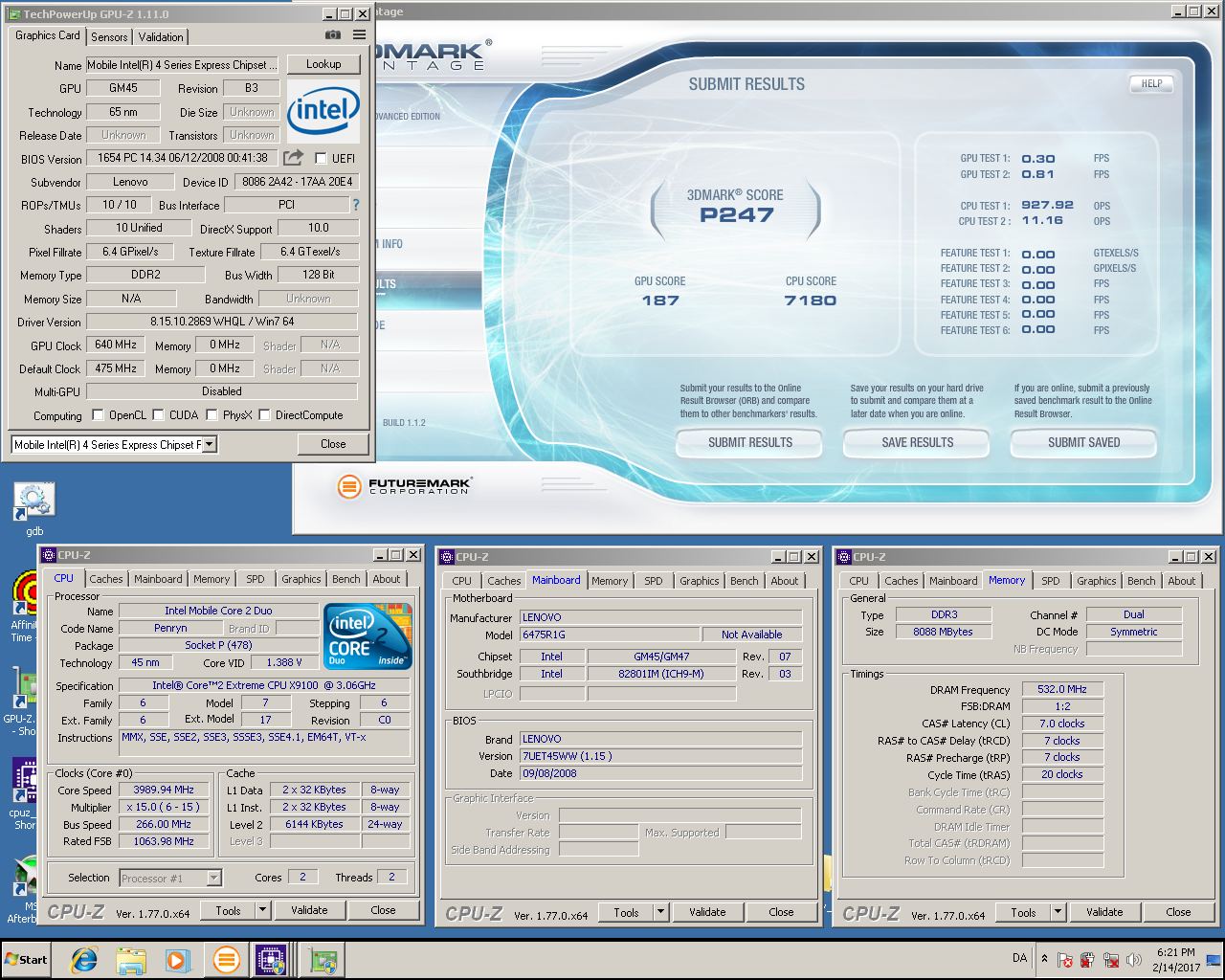Image resolution: width=1225 pixels, height=980 pixels.
Task: Click the right CPU-Z window title icon
Action: tap(844, 557)
